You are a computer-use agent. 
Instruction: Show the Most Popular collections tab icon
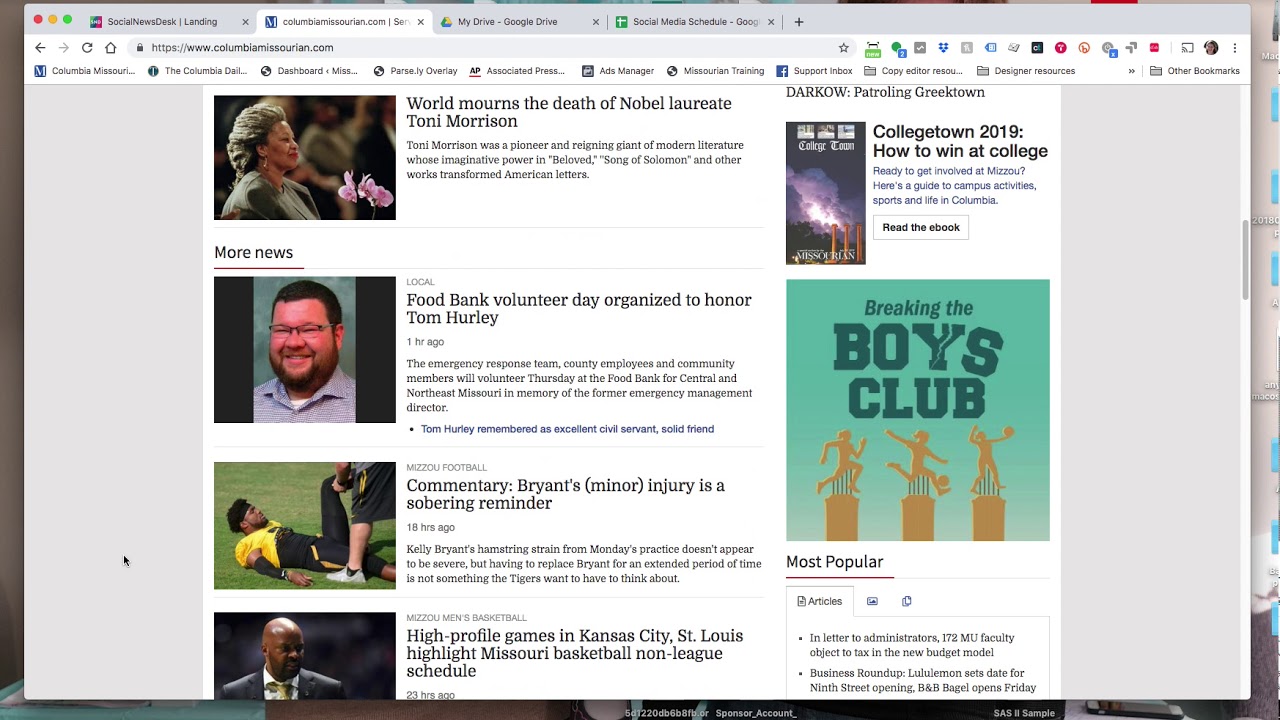(x=907, y=601)
